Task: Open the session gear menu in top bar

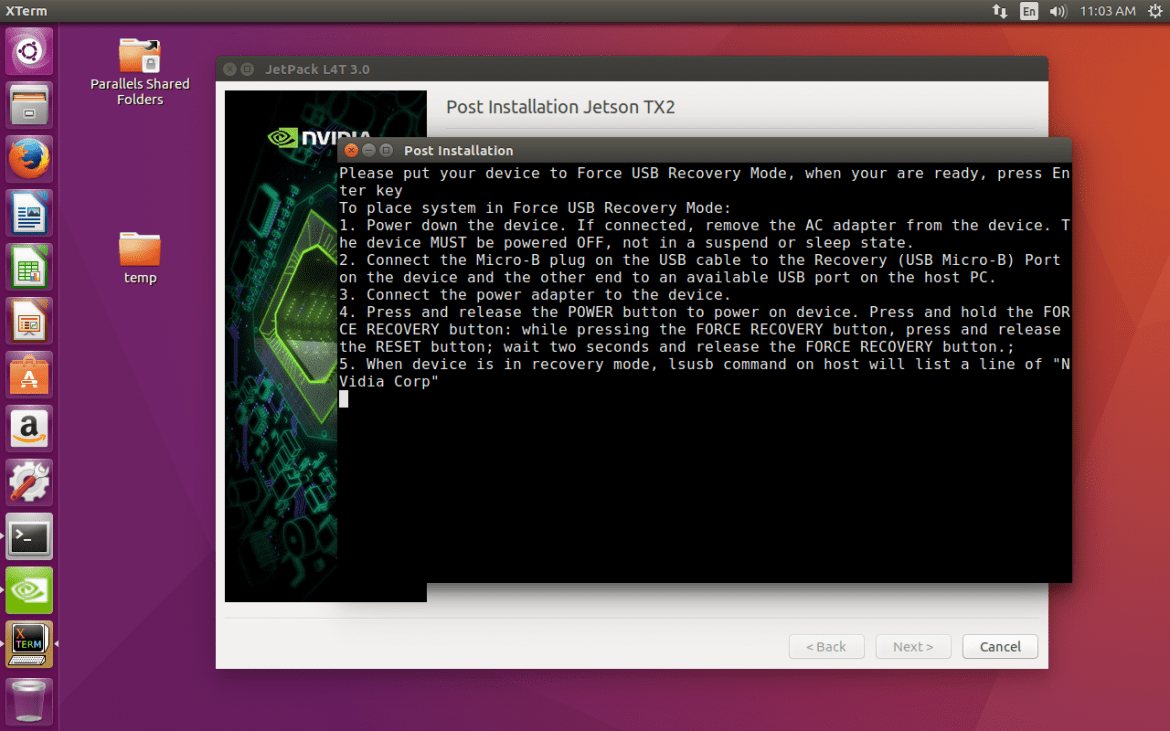Action: click(1157, 11)
